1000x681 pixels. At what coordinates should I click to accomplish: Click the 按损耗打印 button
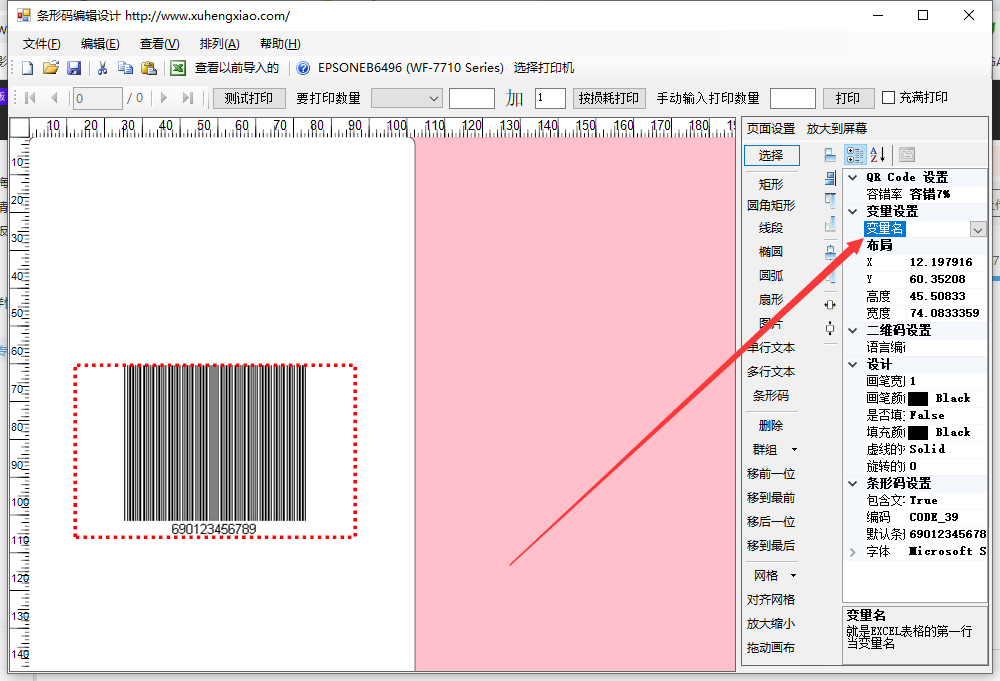click(607, 98)
